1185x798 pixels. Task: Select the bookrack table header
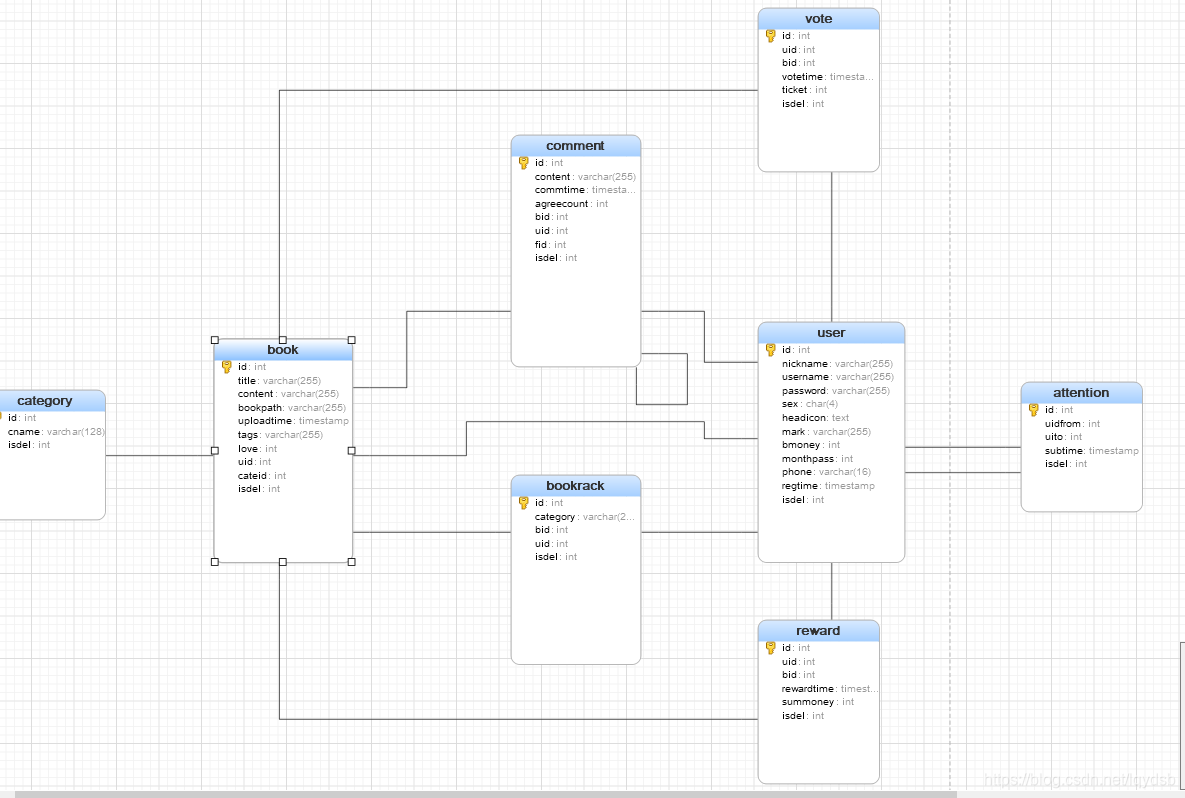click(x=576, y=486)
